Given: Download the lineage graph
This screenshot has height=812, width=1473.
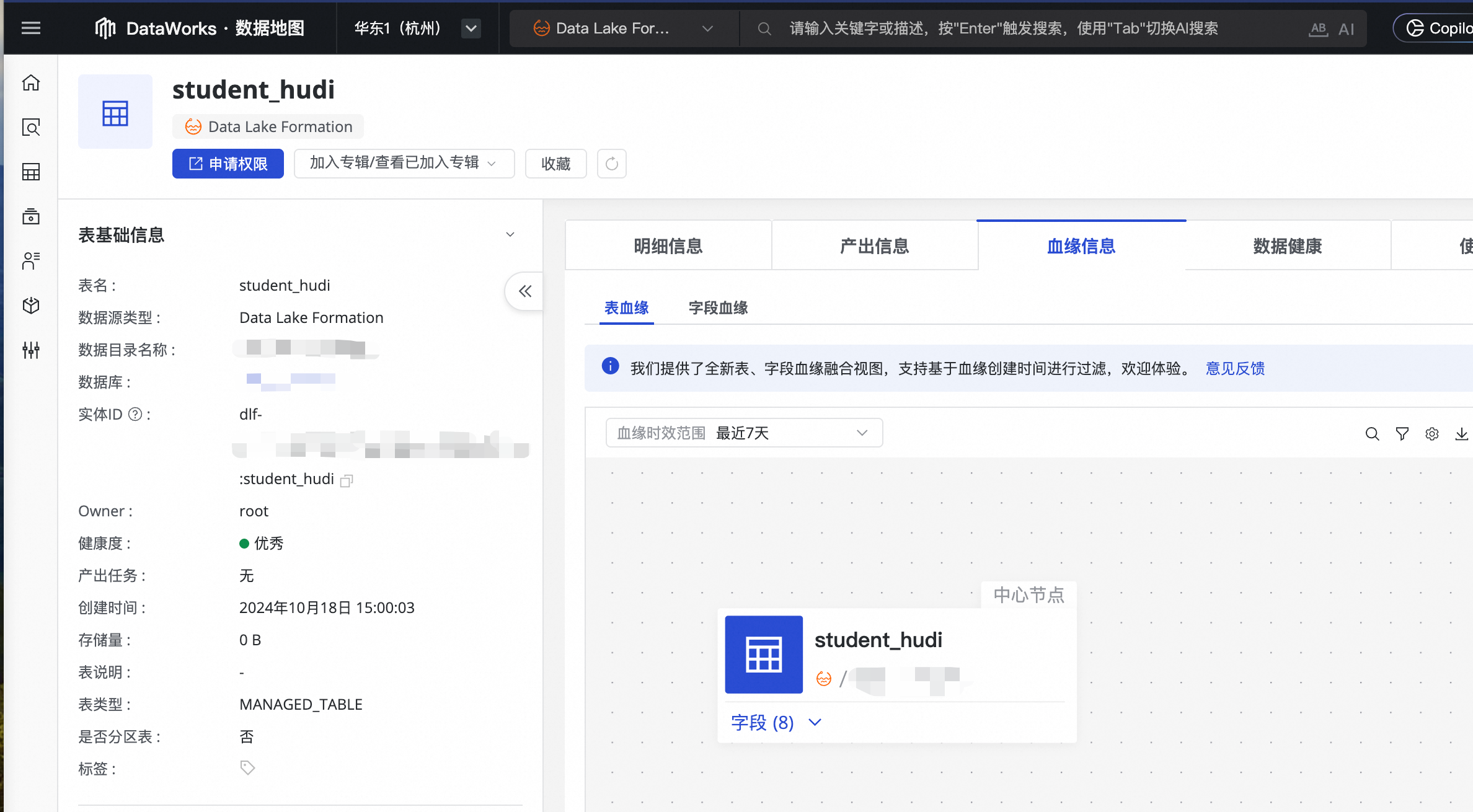Looking at the screenshot, I should coord(1461,434).
